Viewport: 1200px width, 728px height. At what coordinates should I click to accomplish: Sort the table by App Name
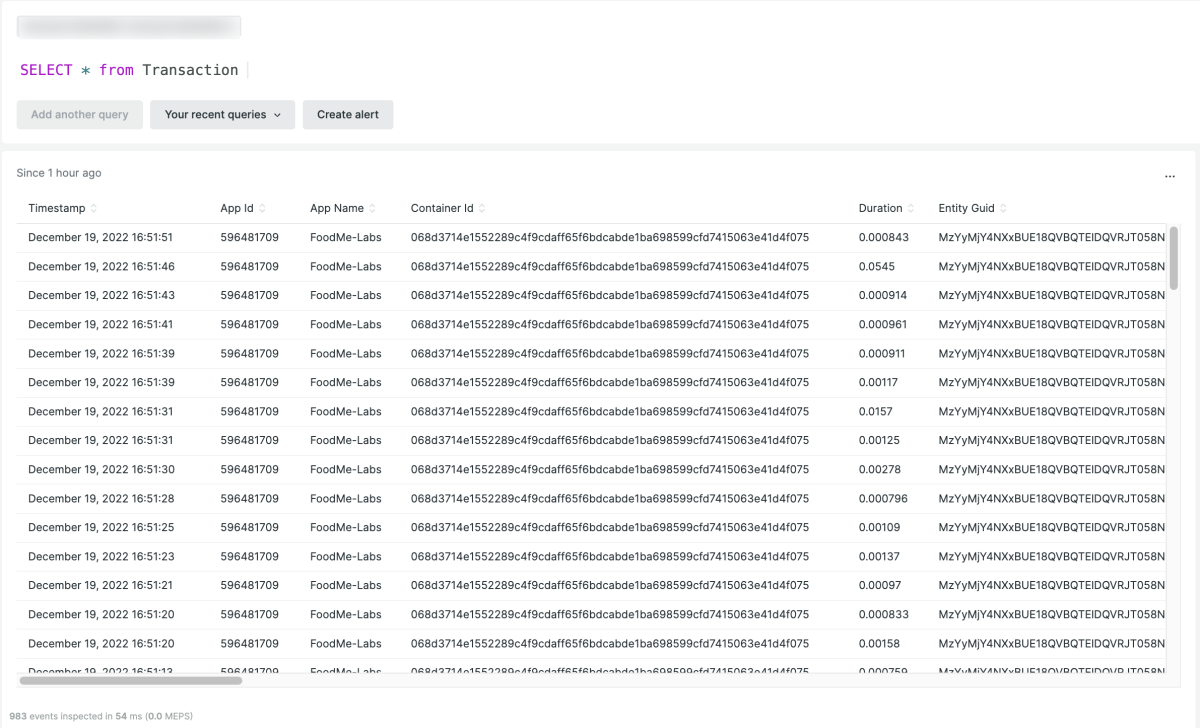click(x=335, y=208)
